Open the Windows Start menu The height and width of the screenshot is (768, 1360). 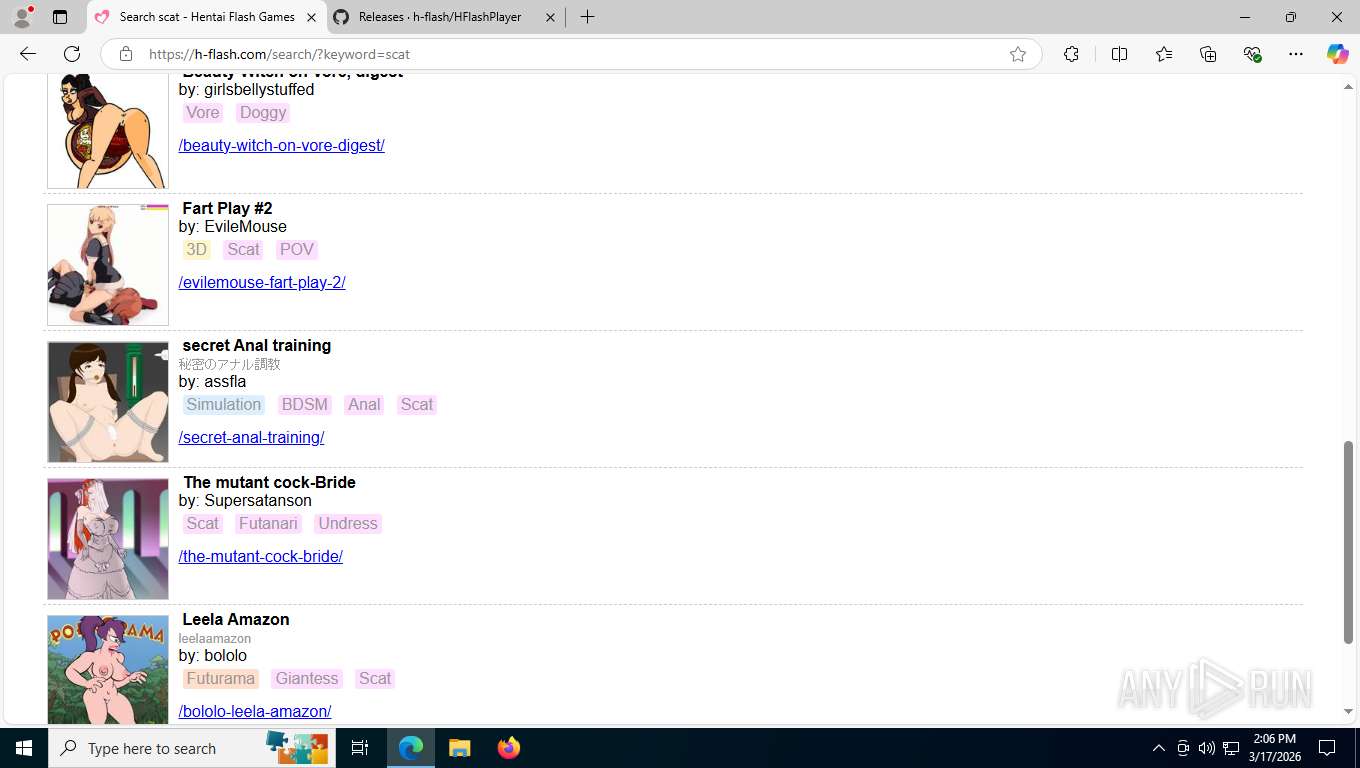pyautogui.click(x=24, y=748)
